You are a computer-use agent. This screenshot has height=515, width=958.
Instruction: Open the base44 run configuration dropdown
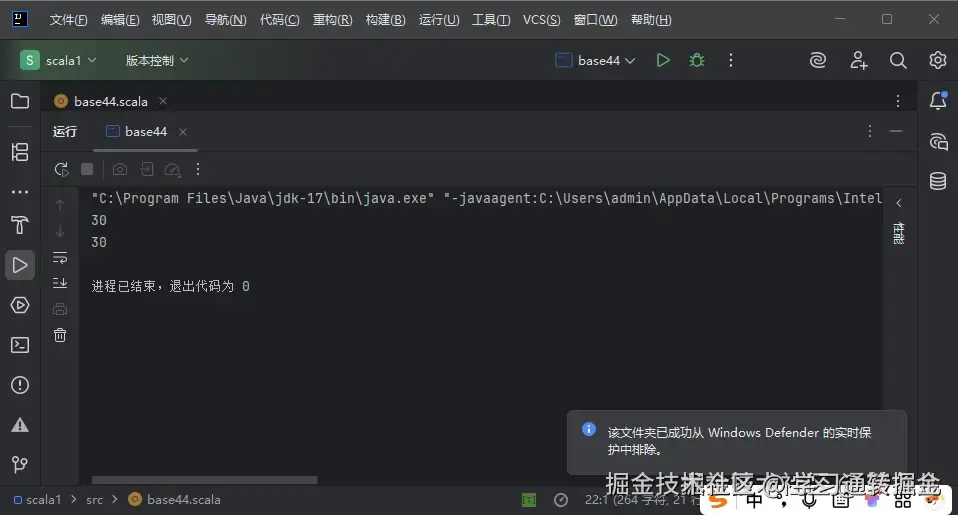pyautogui.click(x=596, y=60)
